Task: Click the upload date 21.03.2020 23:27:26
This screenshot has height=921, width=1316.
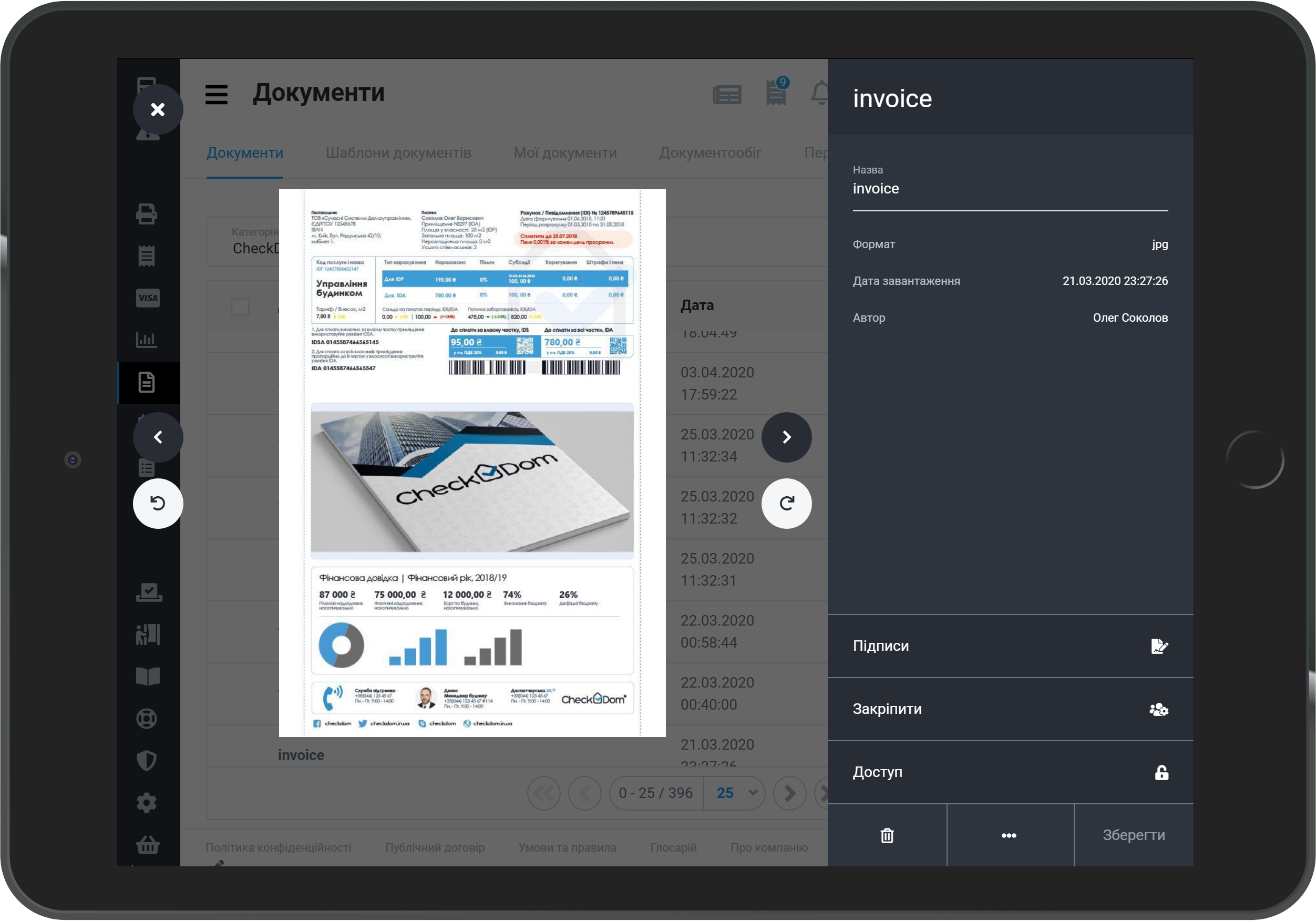Action: (x=1115, y=281)
